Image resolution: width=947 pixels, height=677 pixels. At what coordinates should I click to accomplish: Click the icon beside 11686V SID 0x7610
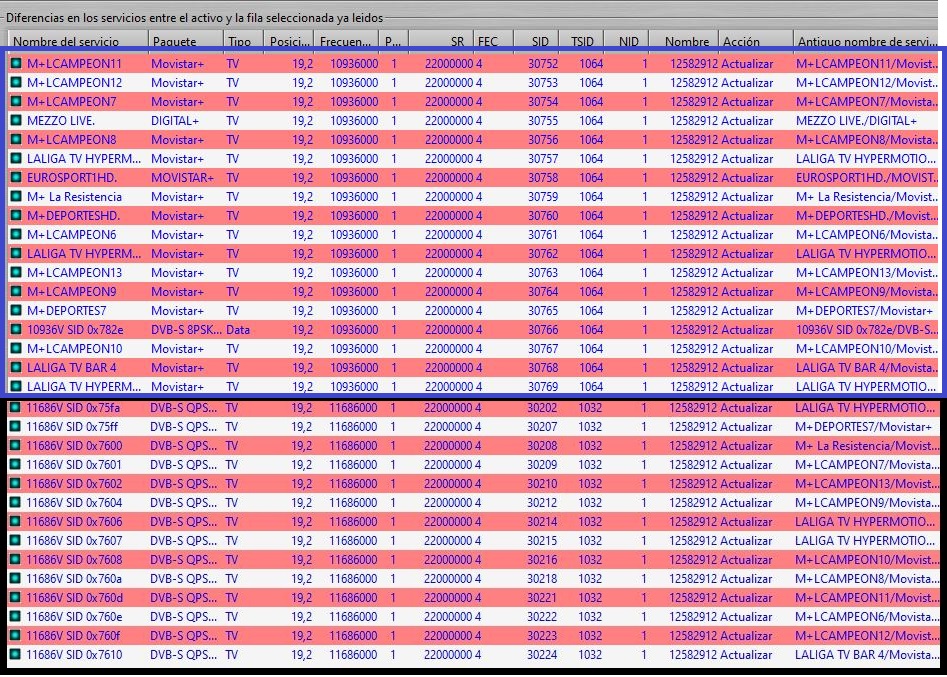click(15, 655)
